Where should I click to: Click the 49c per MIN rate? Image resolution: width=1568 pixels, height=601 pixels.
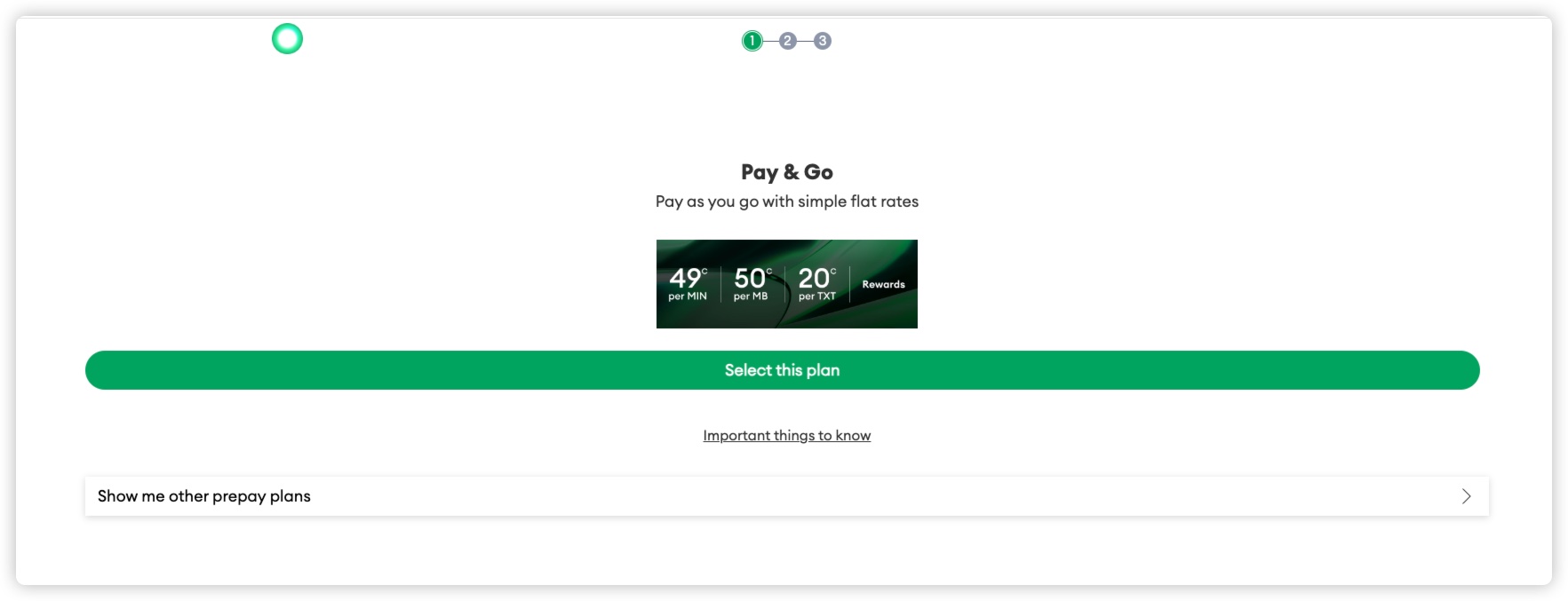[x=688, y=284]
